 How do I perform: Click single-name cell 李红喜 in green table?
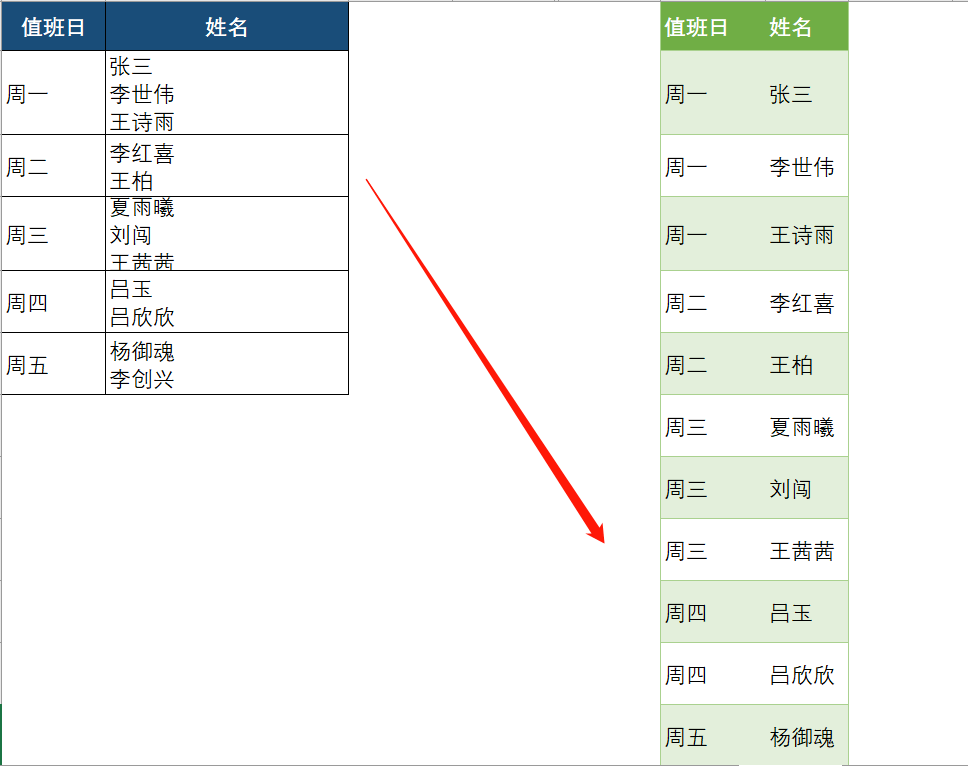point(806,302)
